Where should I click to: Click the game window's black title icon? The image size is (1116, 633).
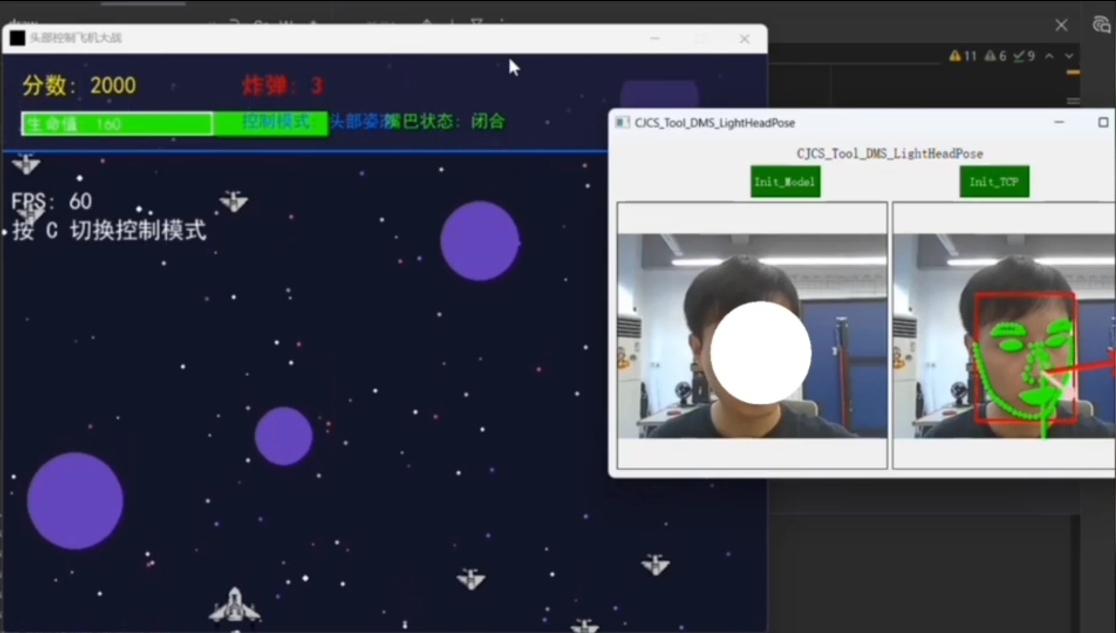pyautogui.click(x=17, y=39)
